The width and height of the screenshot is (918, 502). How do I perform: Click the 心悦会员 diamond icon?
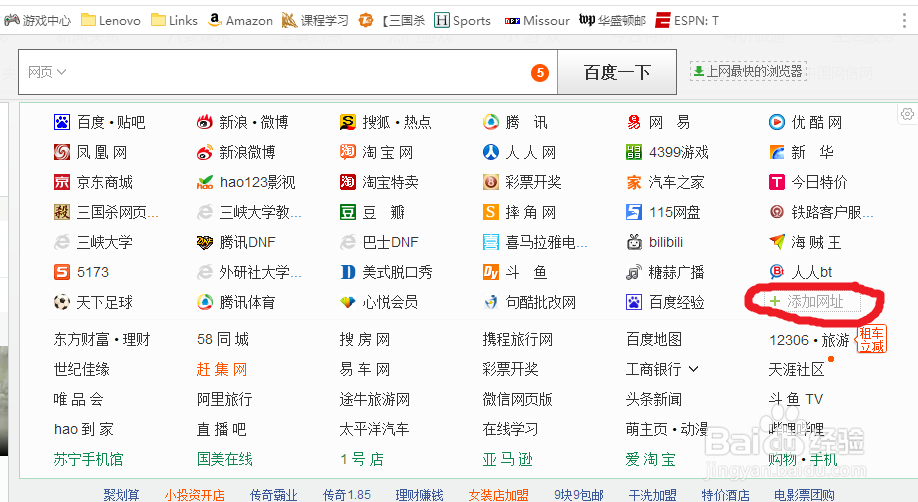point(348,302)
